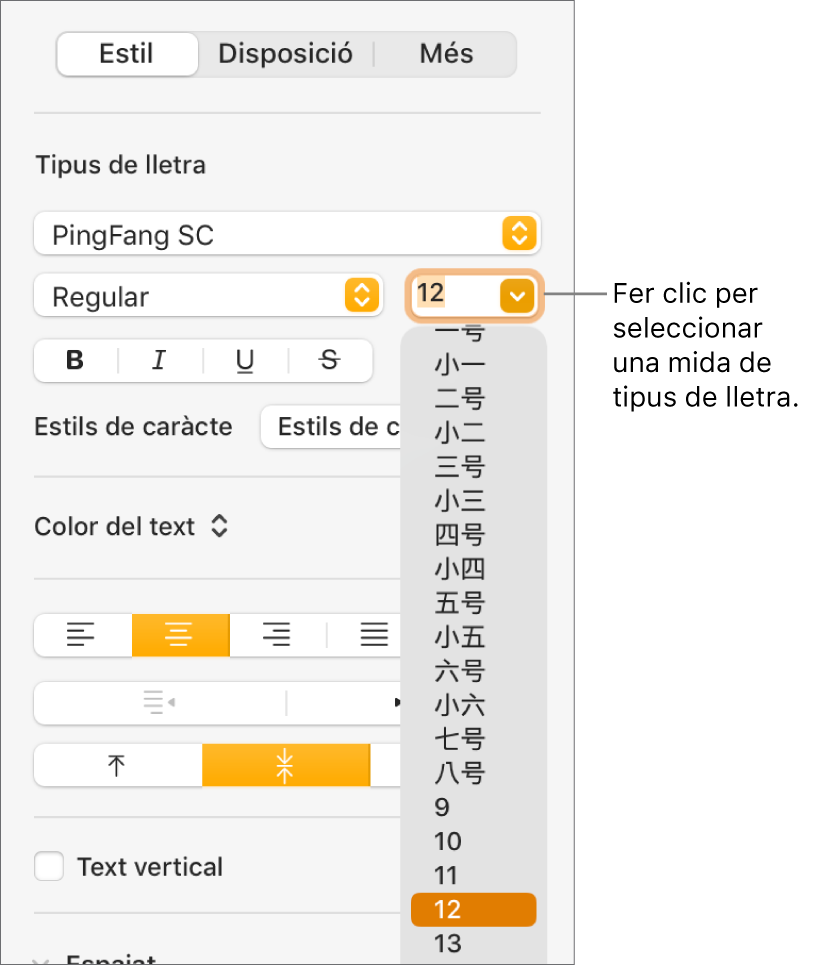Screen dimensions: 819x966
Task: Align text vertically to top
Action: click(118, 766)
